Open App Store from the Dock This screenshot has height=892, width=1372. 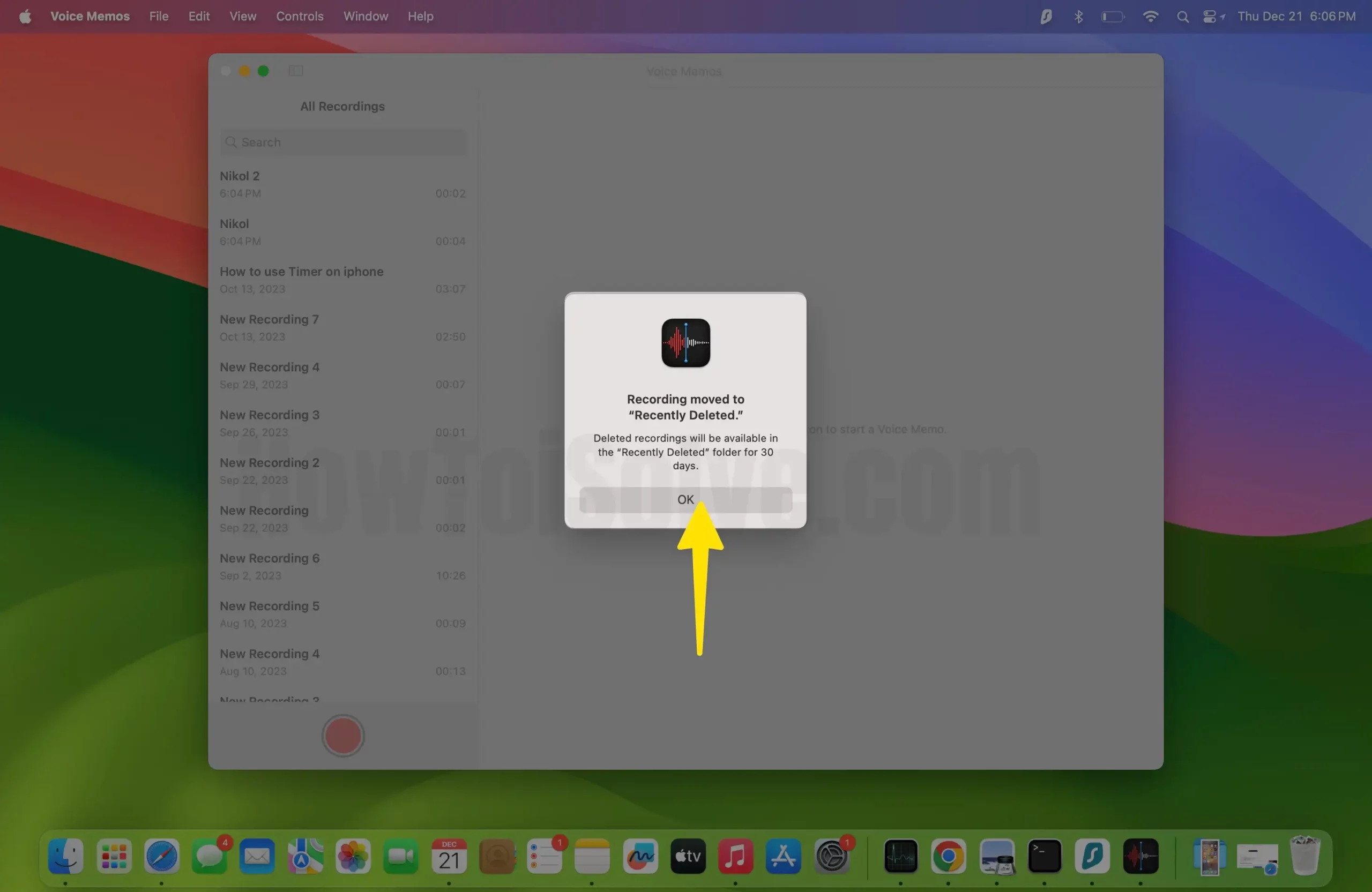click(x=784, y=856)
